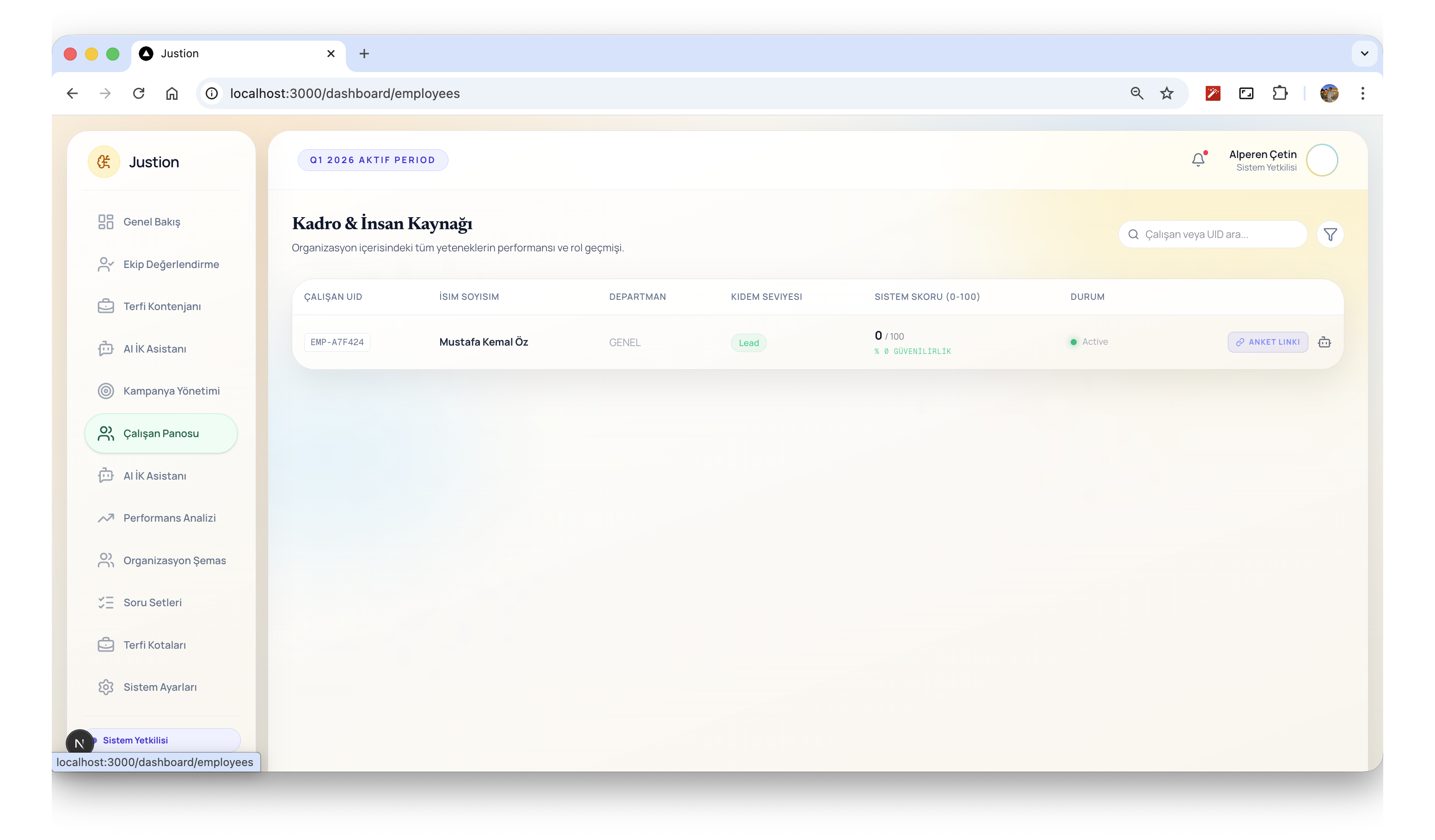Click the Departman column header
Screen dimensions: 1435x840
[638, 297]
